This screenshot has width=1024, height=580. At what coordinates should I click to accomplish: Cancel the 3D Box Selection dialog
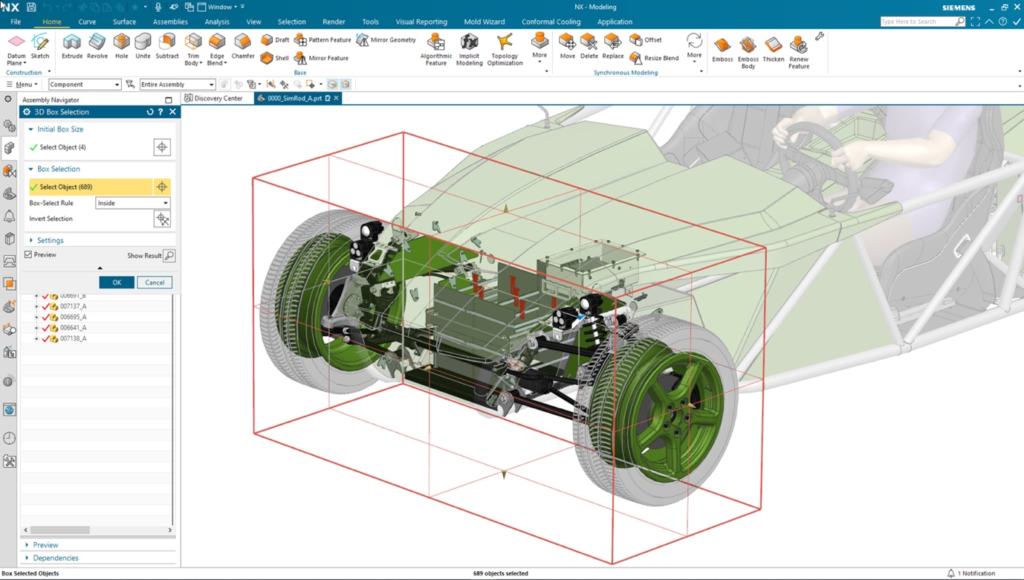[155, 283]
